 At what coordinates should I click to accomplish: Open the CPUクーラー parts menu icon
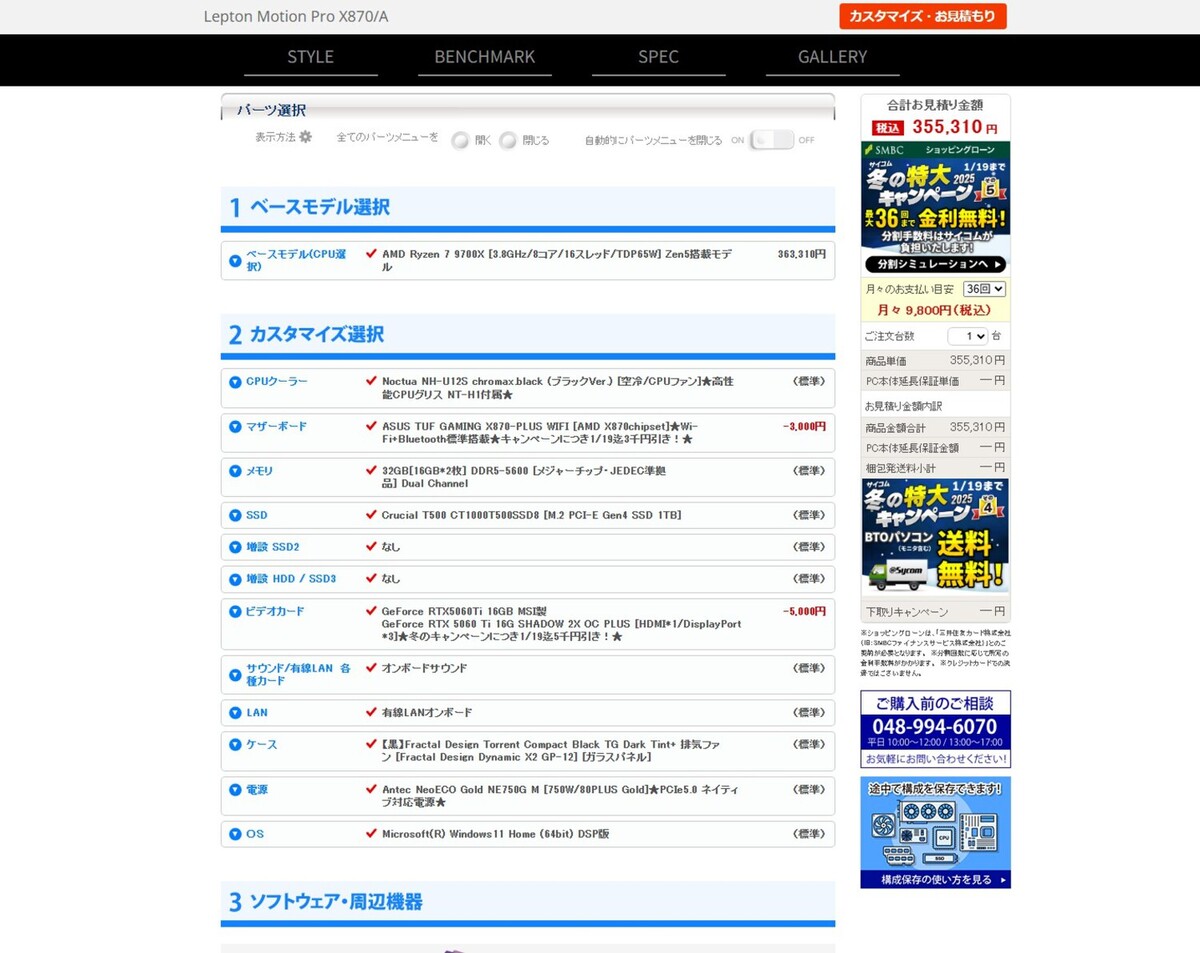(x=235, y=381)
